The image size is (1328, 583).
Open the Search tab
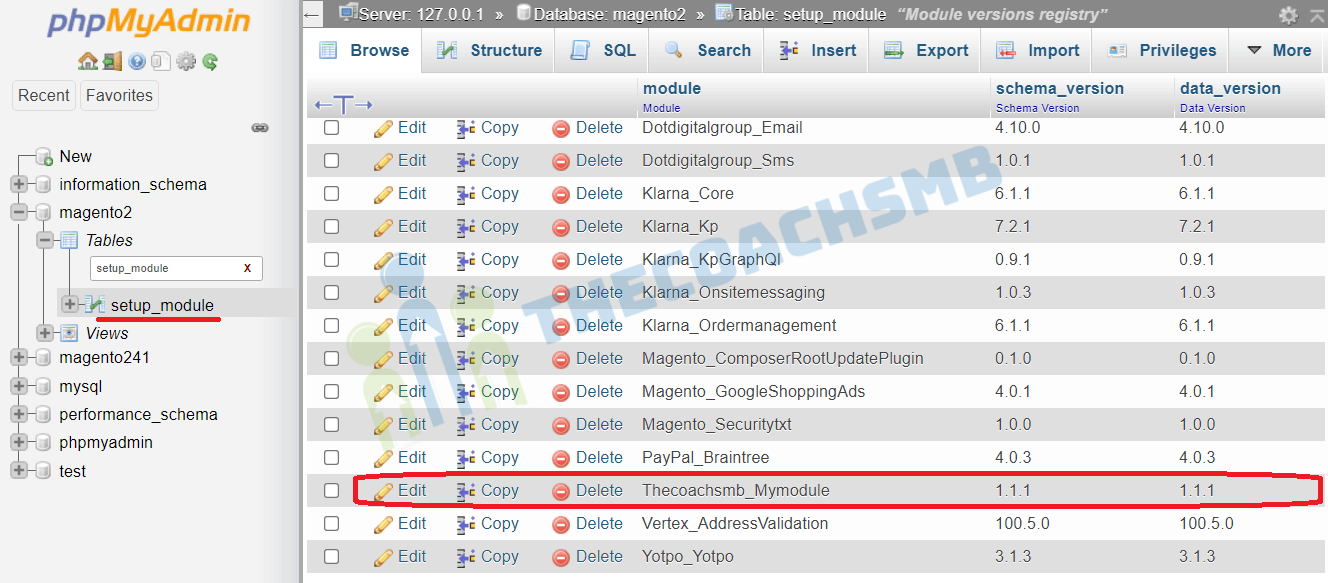pos(707,51)
